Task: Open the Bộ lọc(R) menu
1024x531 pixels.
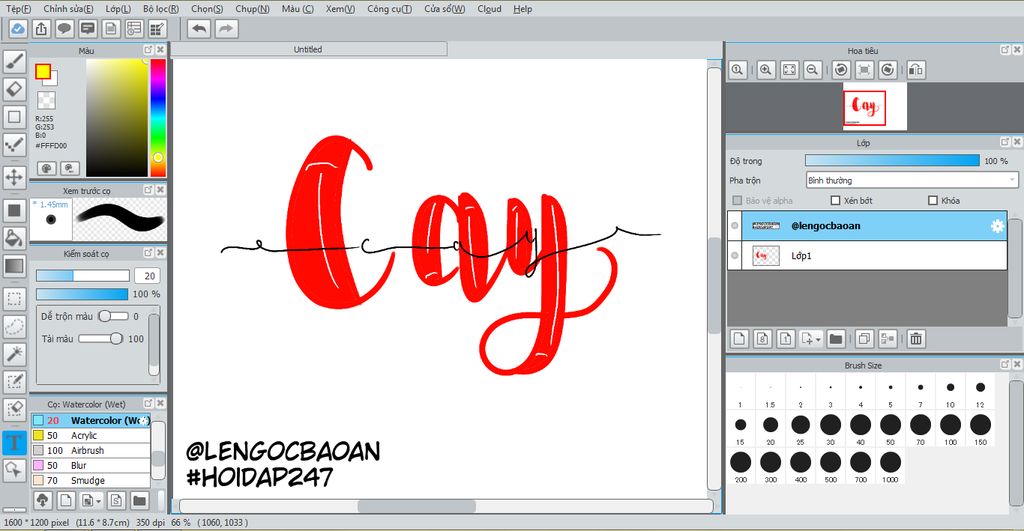Action: pos(161,8)
